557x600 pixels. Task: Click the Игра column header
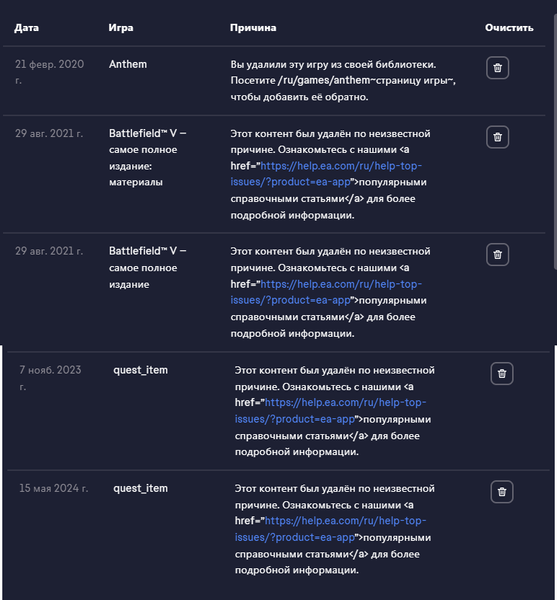click(121, 28)
